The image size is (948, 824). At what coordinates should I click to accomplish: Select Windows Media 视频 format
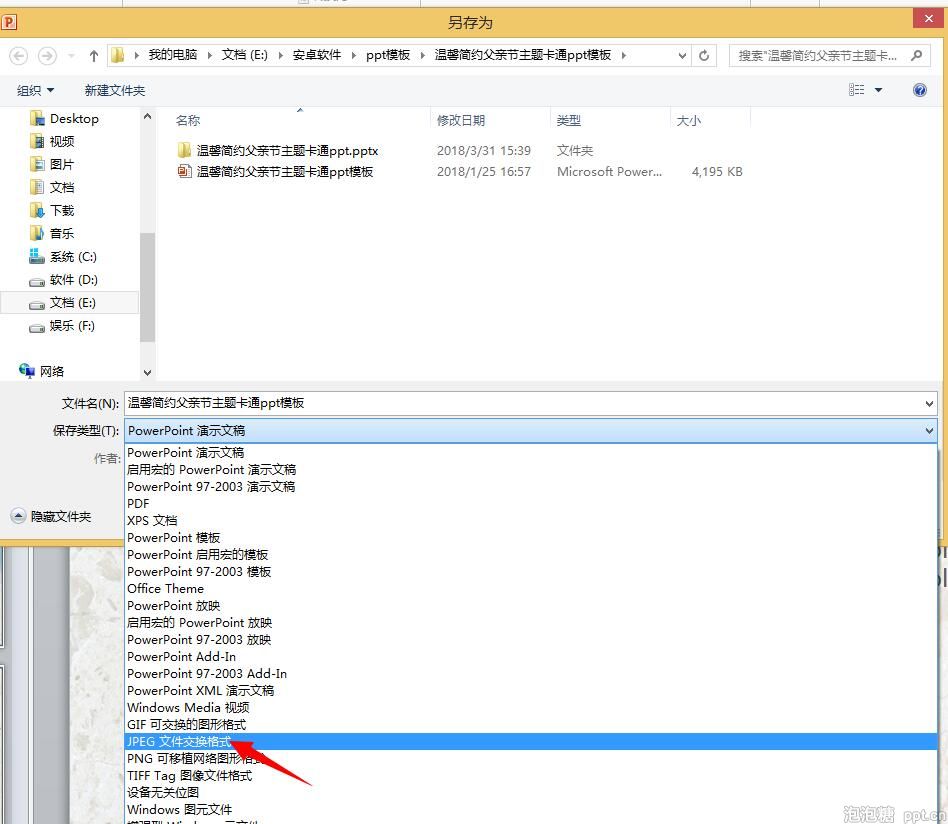530,708
